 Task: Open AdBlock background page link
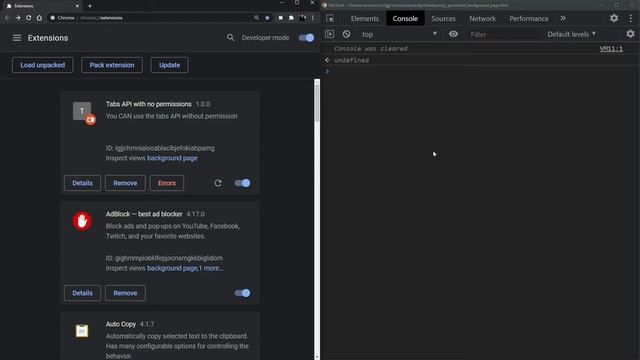172,268
